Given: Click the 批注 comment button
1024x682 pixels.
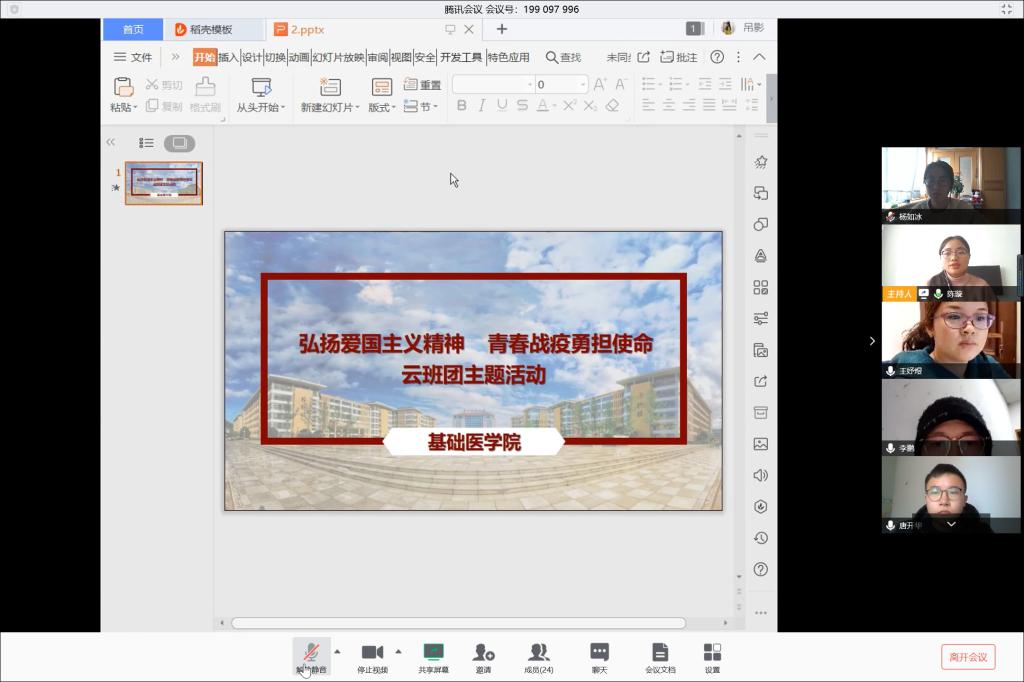Looking at the screenshot, I should pos(680,57).
